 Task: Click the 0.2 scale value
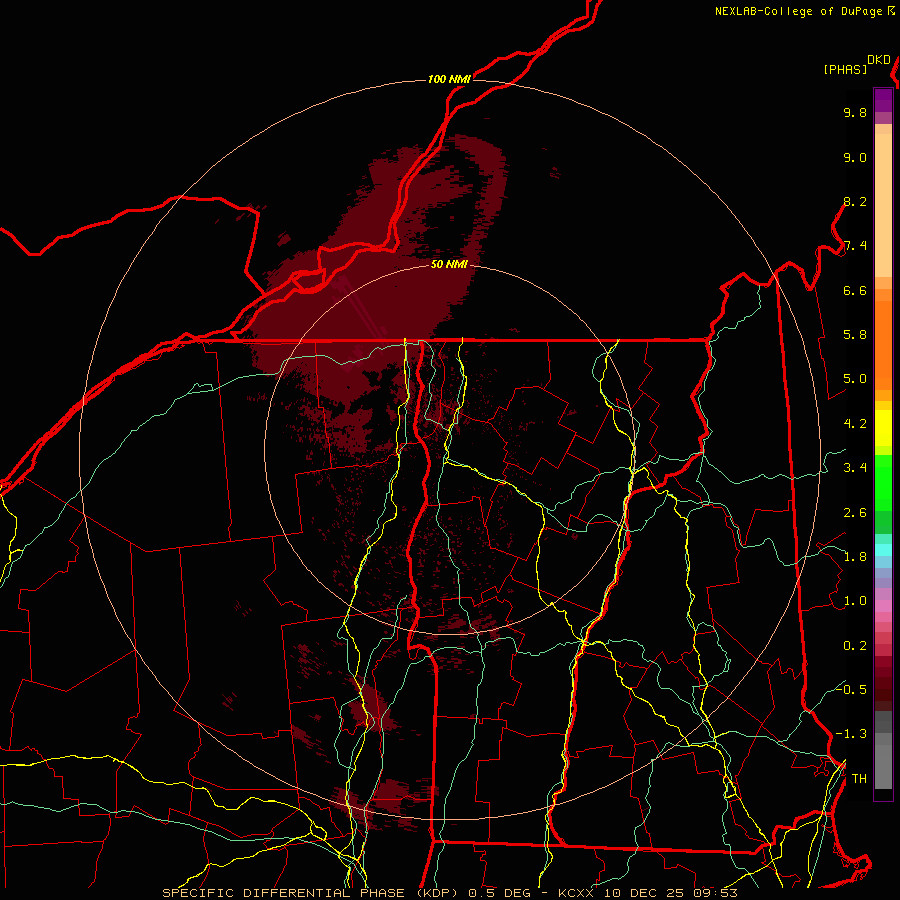855,646
